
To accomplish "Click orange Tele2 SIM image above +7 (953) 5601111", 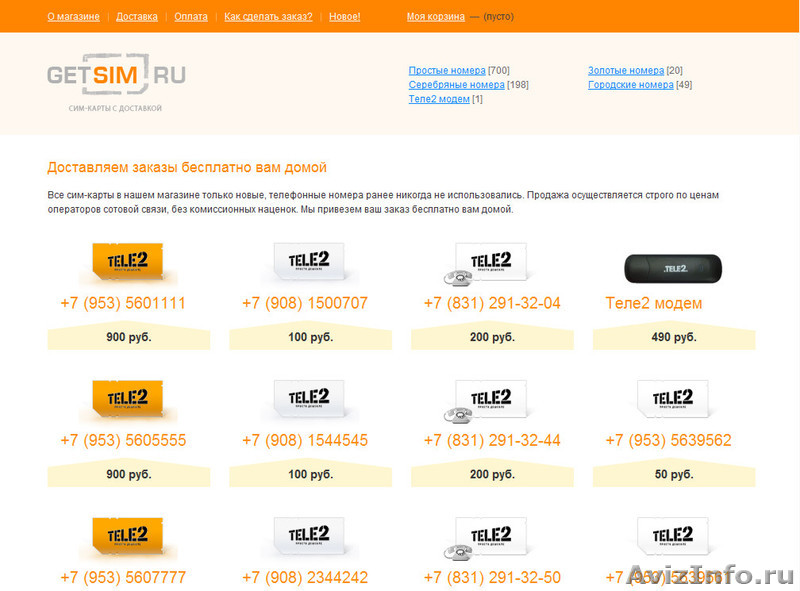I will [x=128, y=262].
